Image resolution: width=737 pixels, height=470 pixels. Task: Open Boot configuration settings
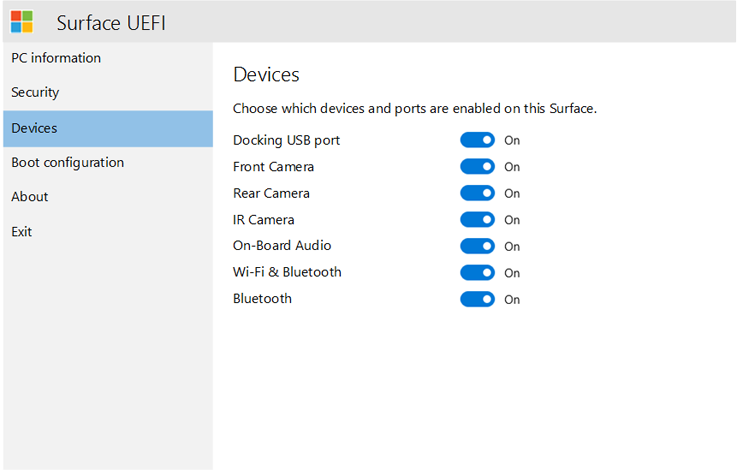pyautogui.click(x=68, y=162)
